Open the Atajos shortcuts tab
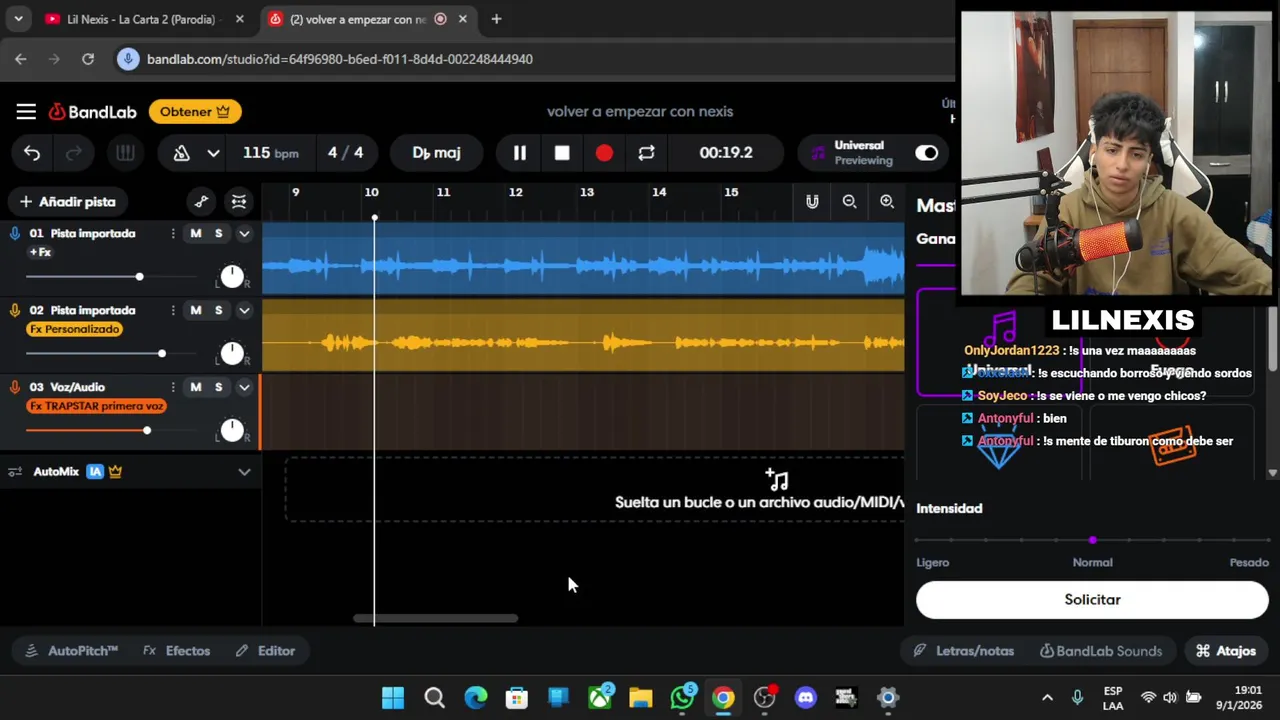 1226,651
